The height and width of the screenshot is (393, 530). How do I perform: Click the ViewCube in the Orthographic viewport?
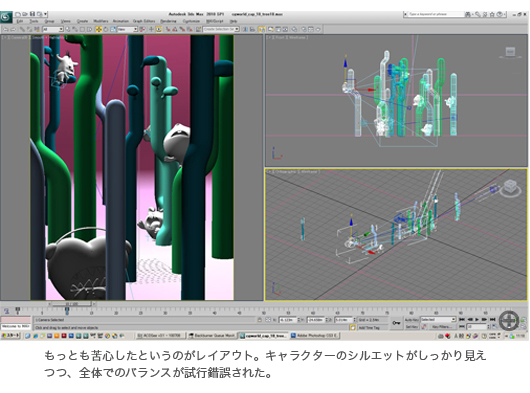pyautogui.click(x=510, y=188)
